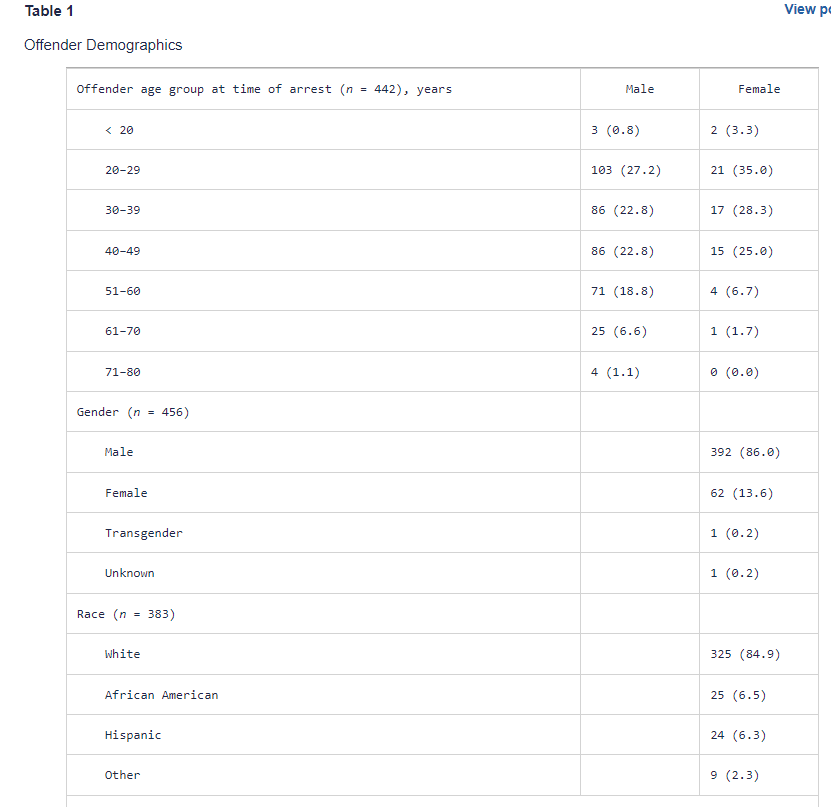This screenshot has height=807, width=831.
Task: Click the value 325 (84.9)
Action: (x=745, y=654)
